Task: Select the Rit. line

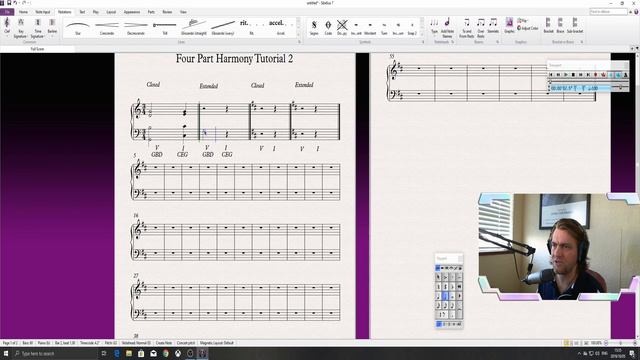Action: [x=251, y=27]
